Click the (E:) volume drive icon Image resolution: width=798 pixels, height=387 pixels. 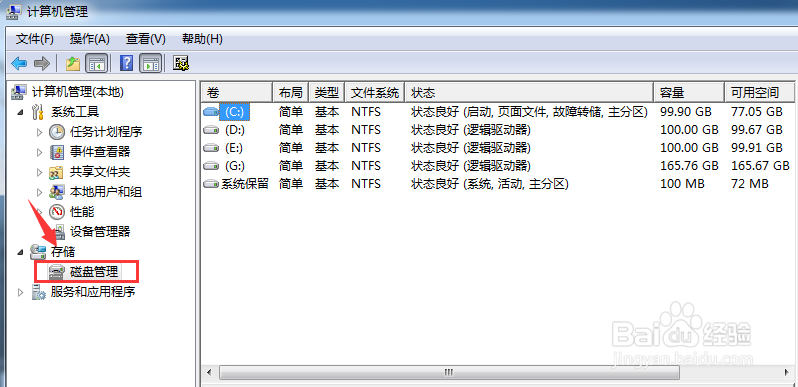211,148
